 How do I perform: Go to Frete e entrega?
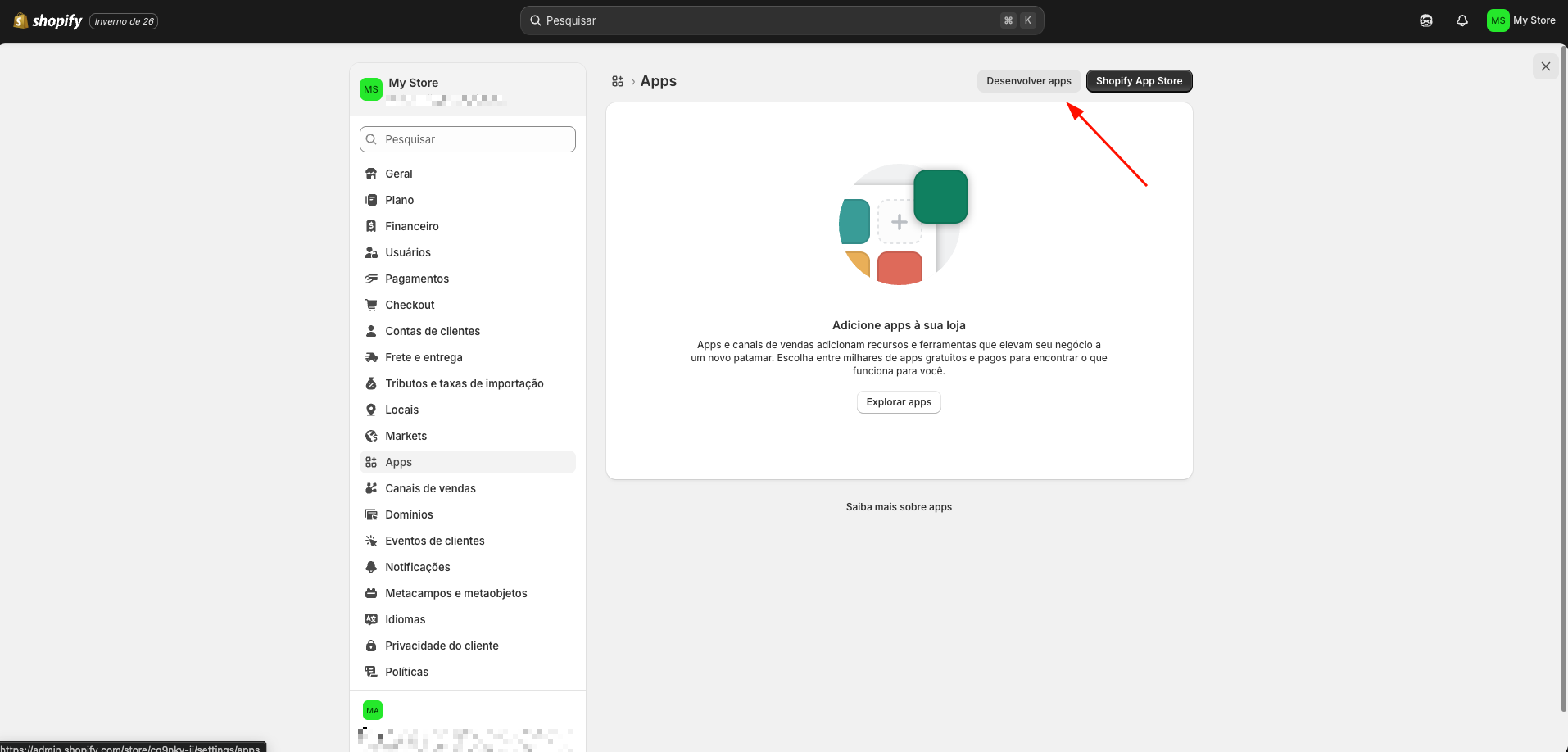[x=467, y=357]
